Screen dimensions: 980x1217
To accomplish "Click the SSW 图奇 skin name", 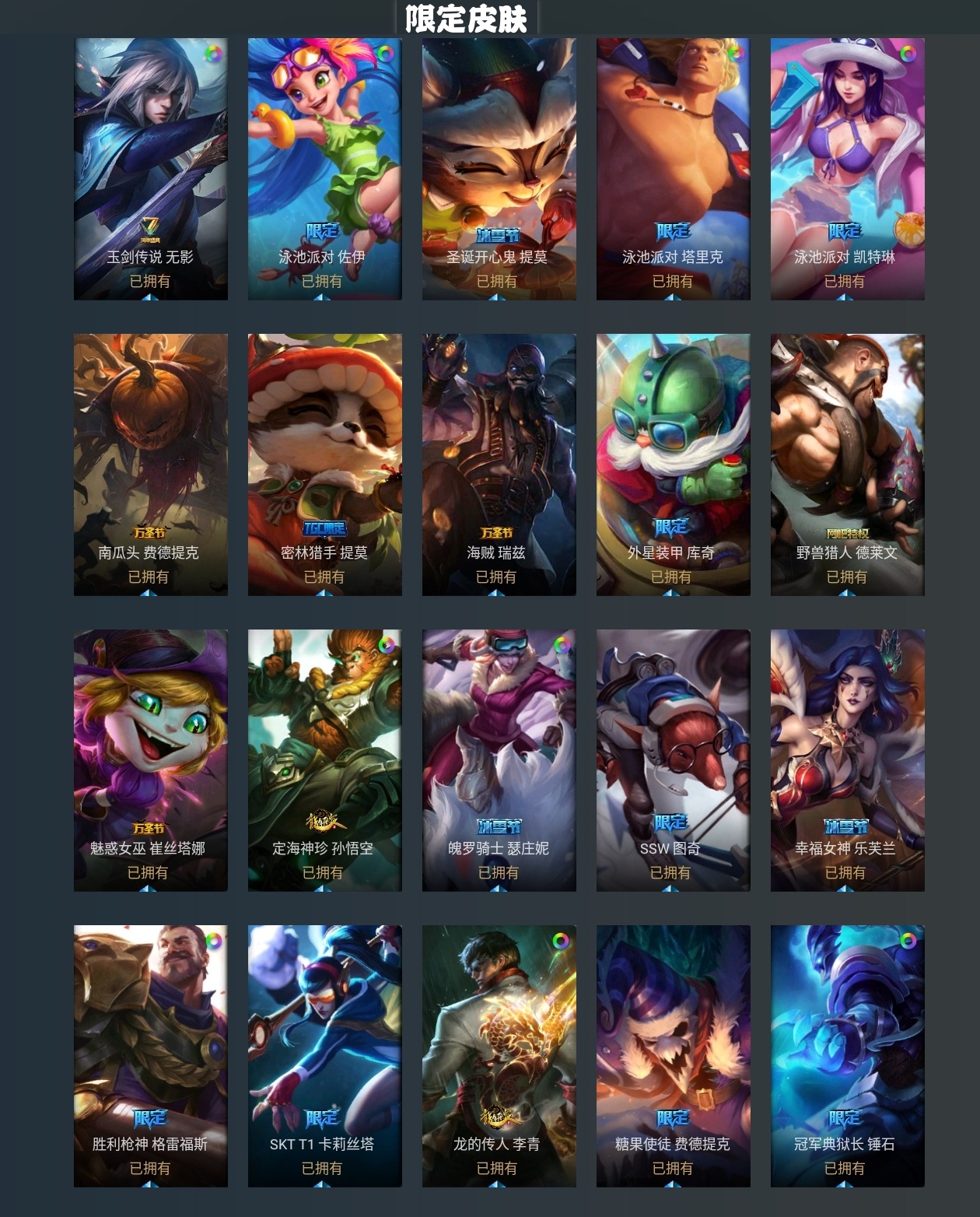I will tap(670, 848).
